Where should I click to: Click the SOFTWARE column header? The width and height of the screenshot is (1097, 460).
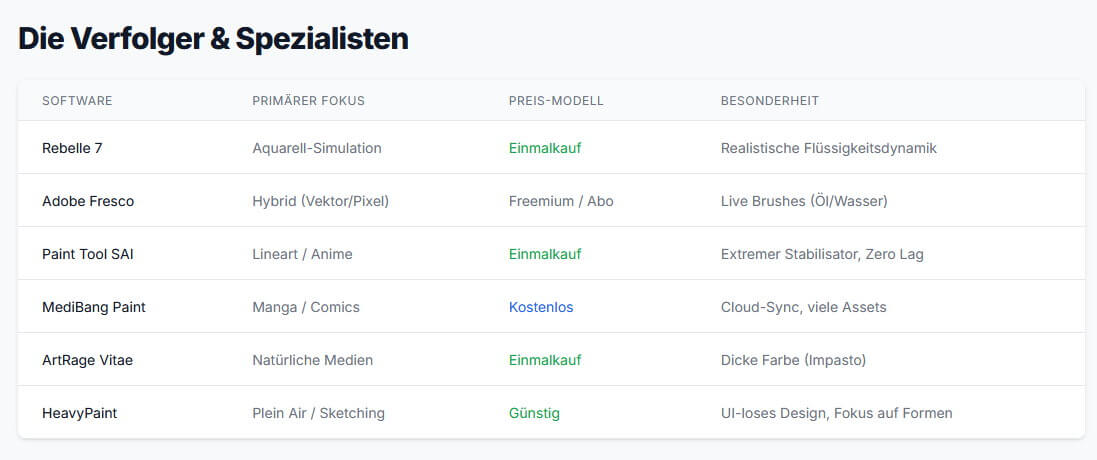tap(77, 101)
